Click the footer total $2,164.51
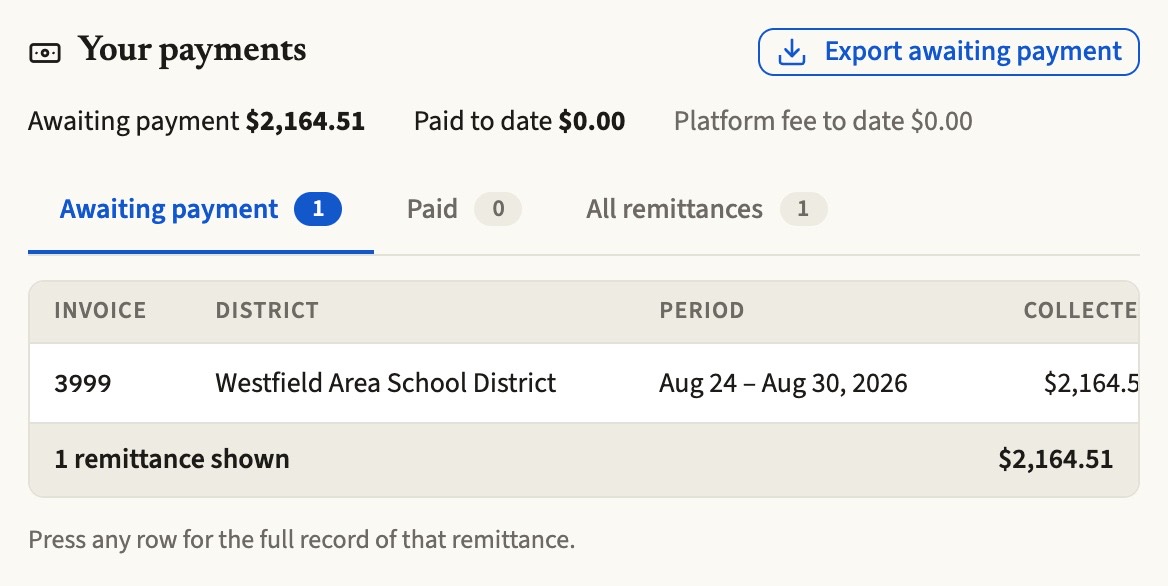 pos(1056,459)
